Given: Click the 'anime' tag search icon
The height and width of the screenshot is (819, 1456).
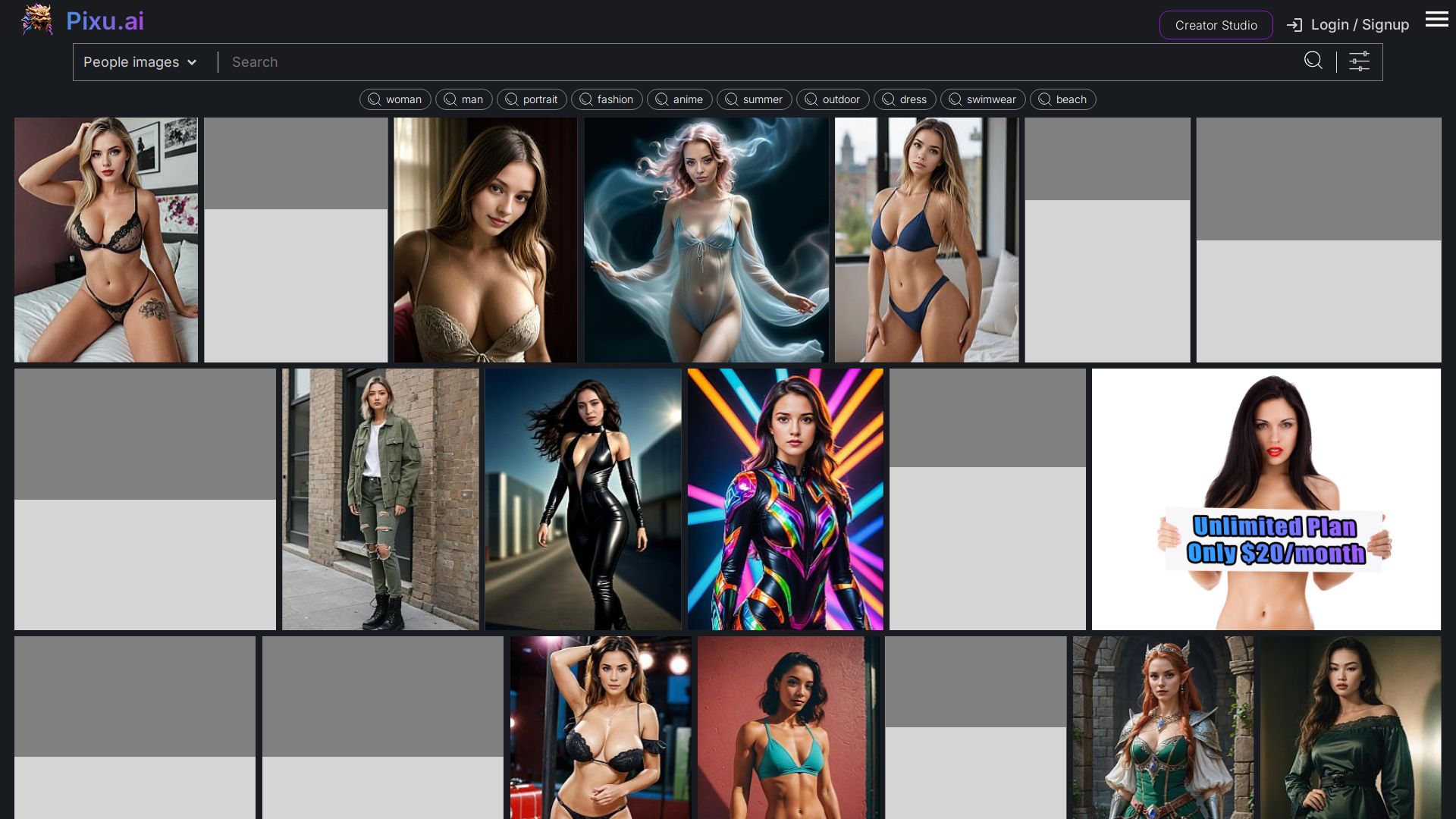Looking at the screenshot, I should 661,99.
